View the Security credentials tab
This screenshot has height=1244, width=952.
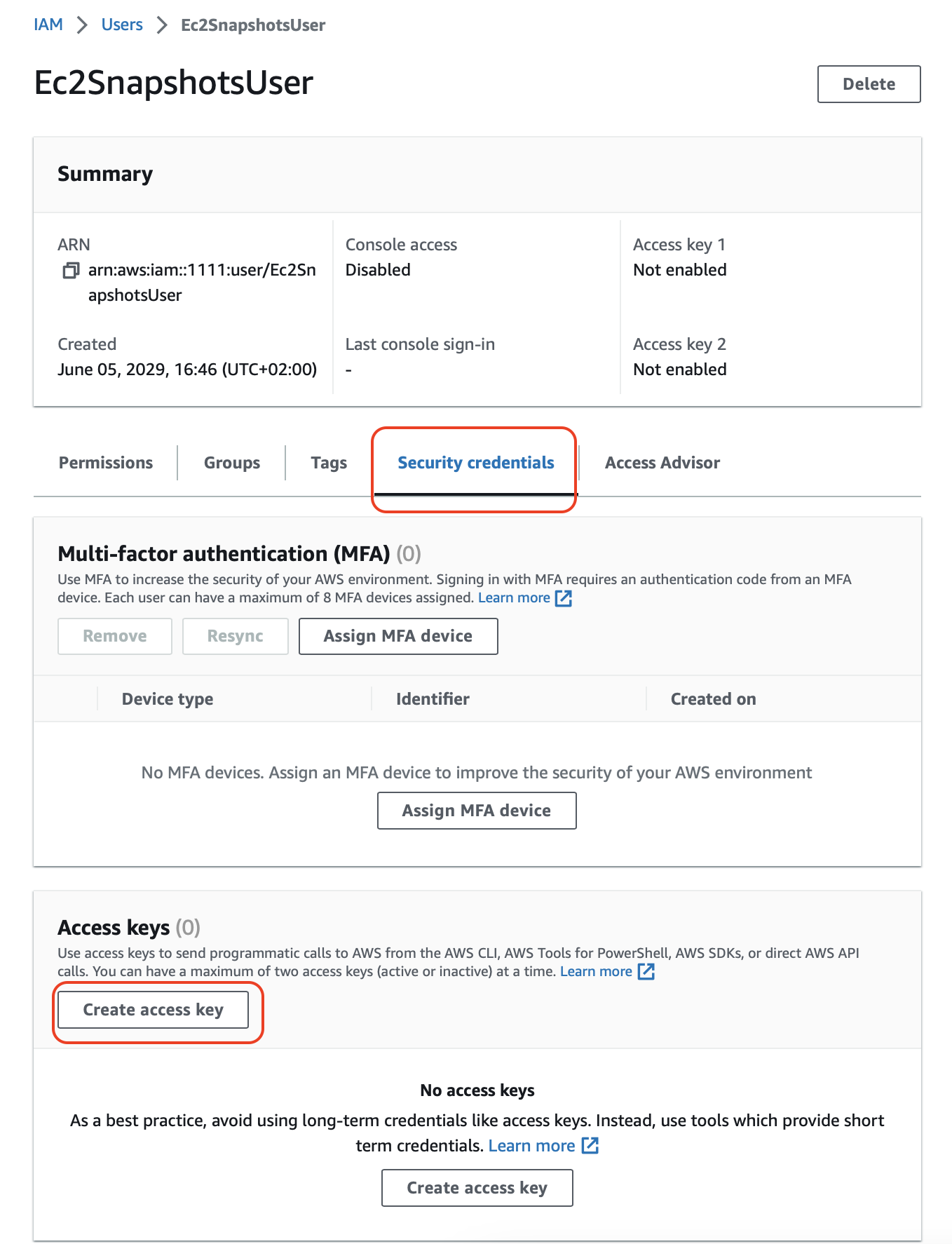pos(475,463)
